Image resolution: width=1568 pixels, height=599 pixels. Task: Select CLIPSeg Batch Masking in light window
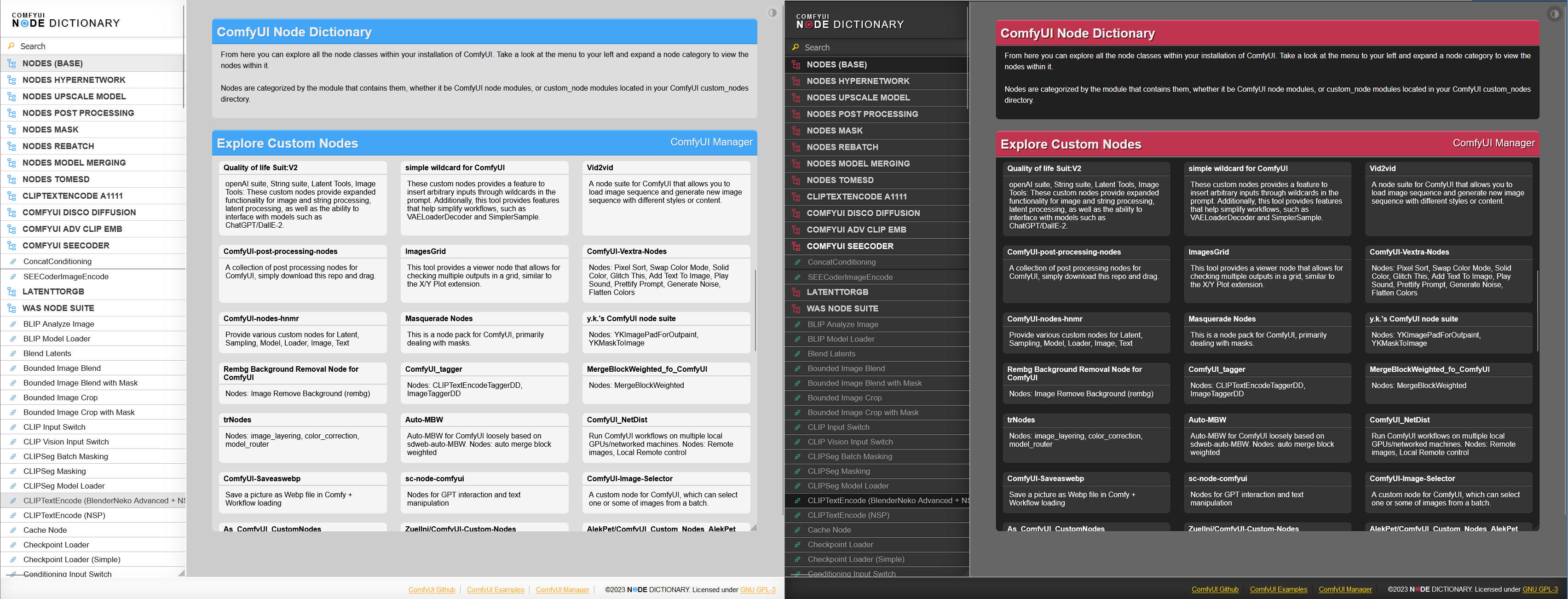point(92,456)
